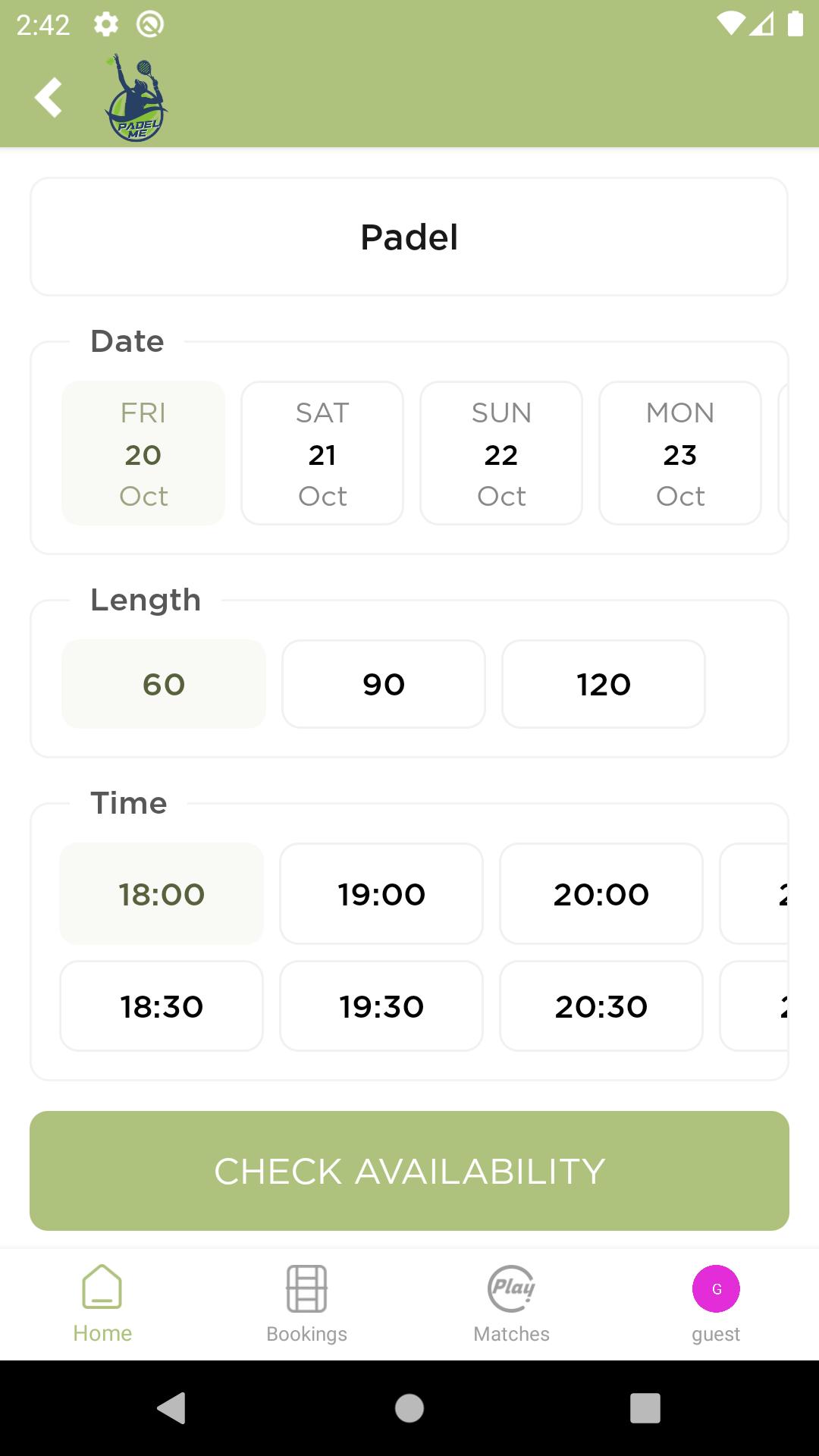
Task: Select the Padel sport field
Action: click(409, 237)
